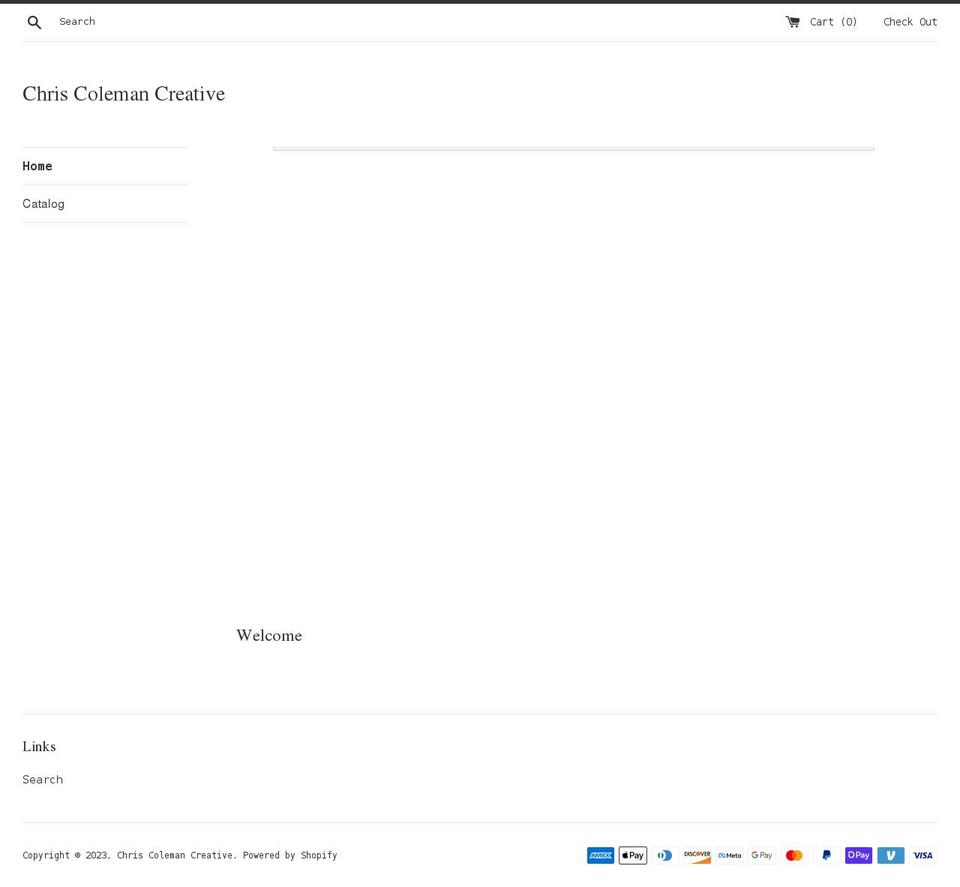Click the PayPal payment icon
The height and width of the screenshot is (887, 960).
pyautogui.click(x=827, y=855)
